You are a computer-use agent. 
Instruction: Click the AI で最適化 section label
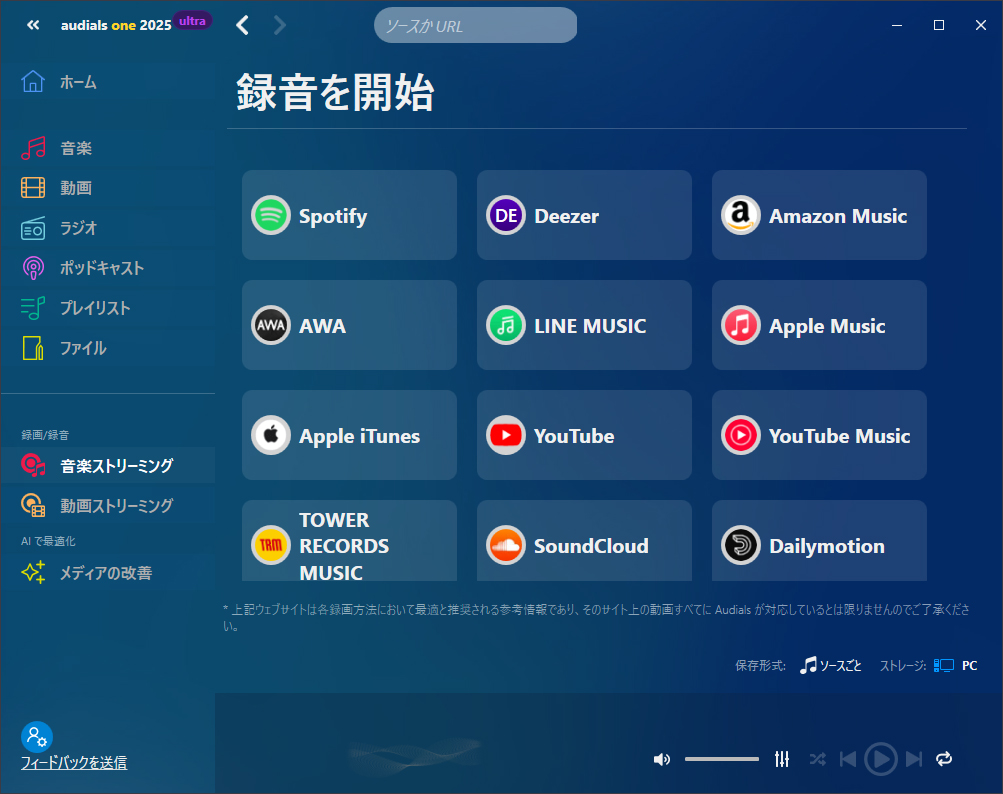[x=48, y=541]
